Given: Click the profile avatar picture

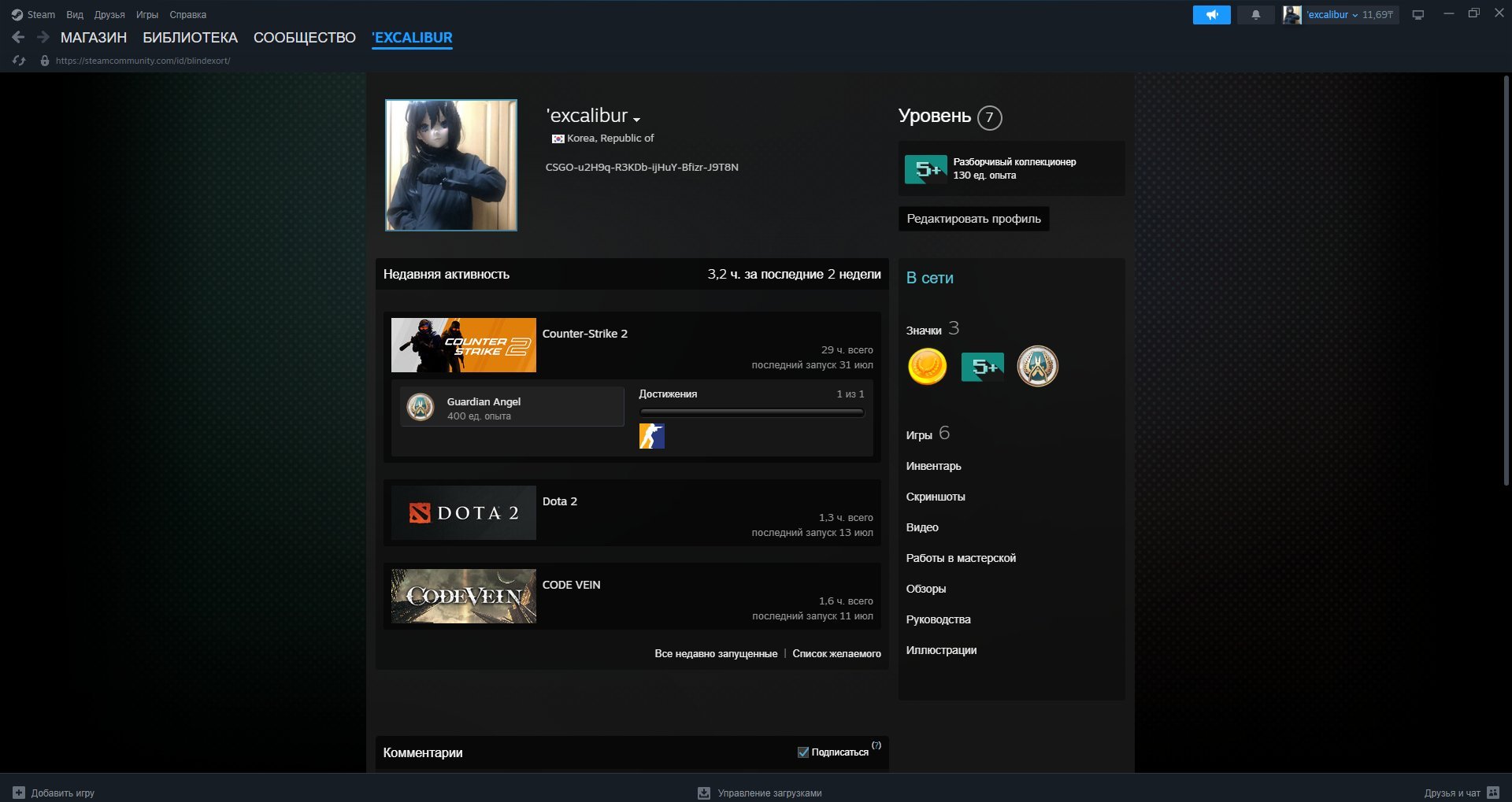Looking at the screenshot, I should (451, 165).
